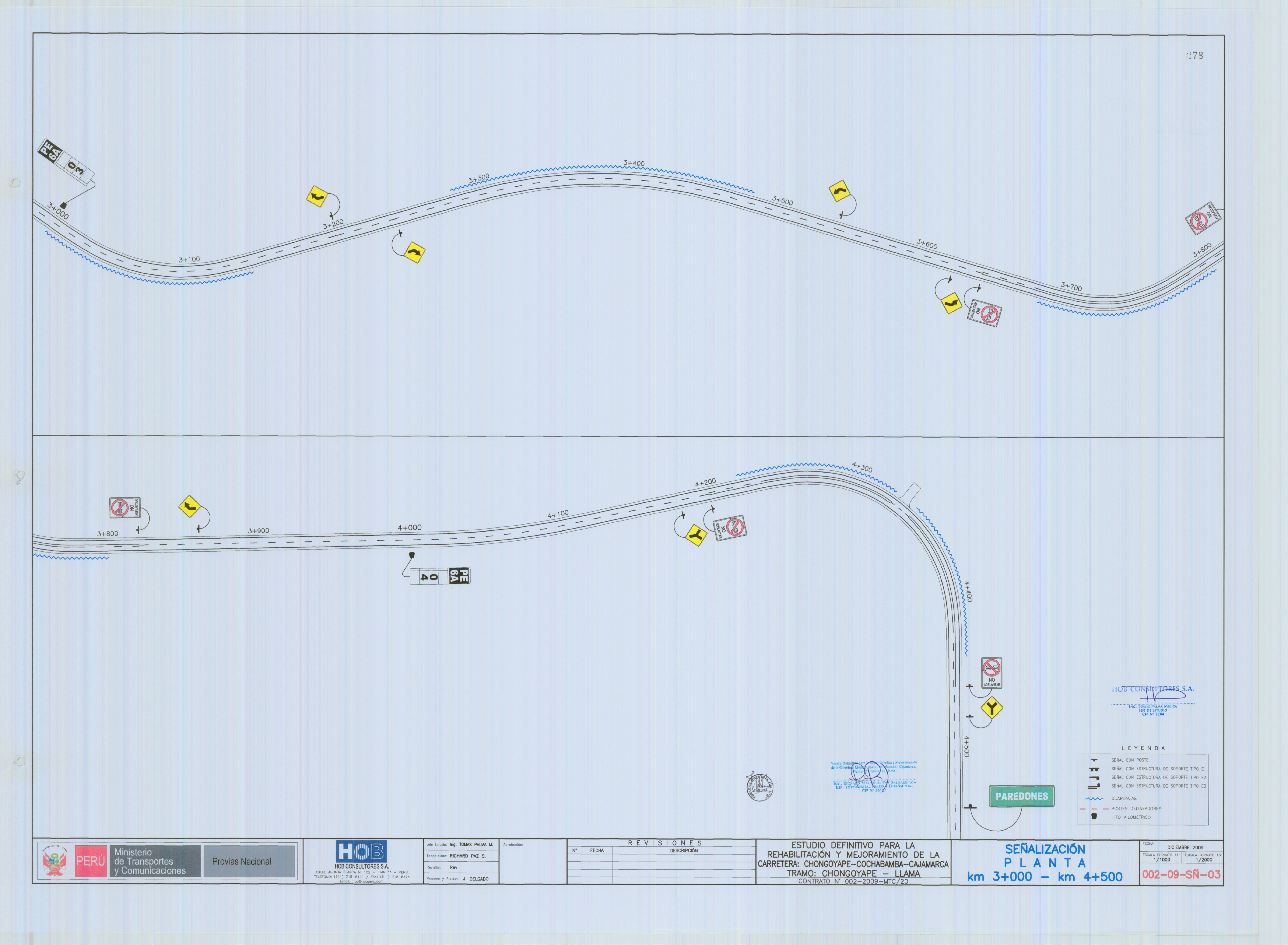Click the km 3+000 – km 4+500 range
The height and width of the screenshot is (945, 1288).
pyautogui.click(x=1045, y=876)
